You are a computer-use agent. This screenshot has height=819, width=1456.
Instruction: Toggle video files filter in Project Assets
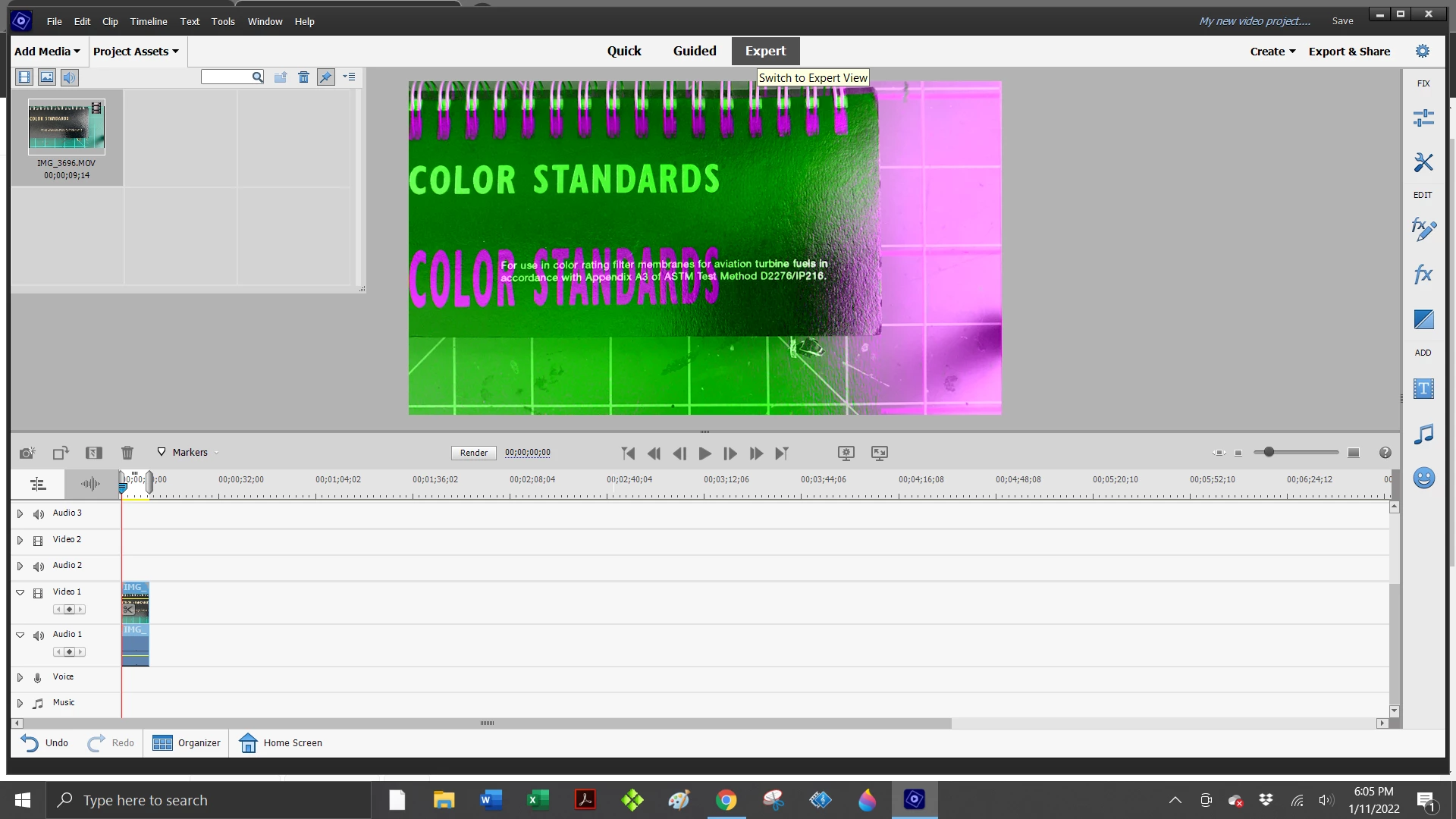coord(24,77)
